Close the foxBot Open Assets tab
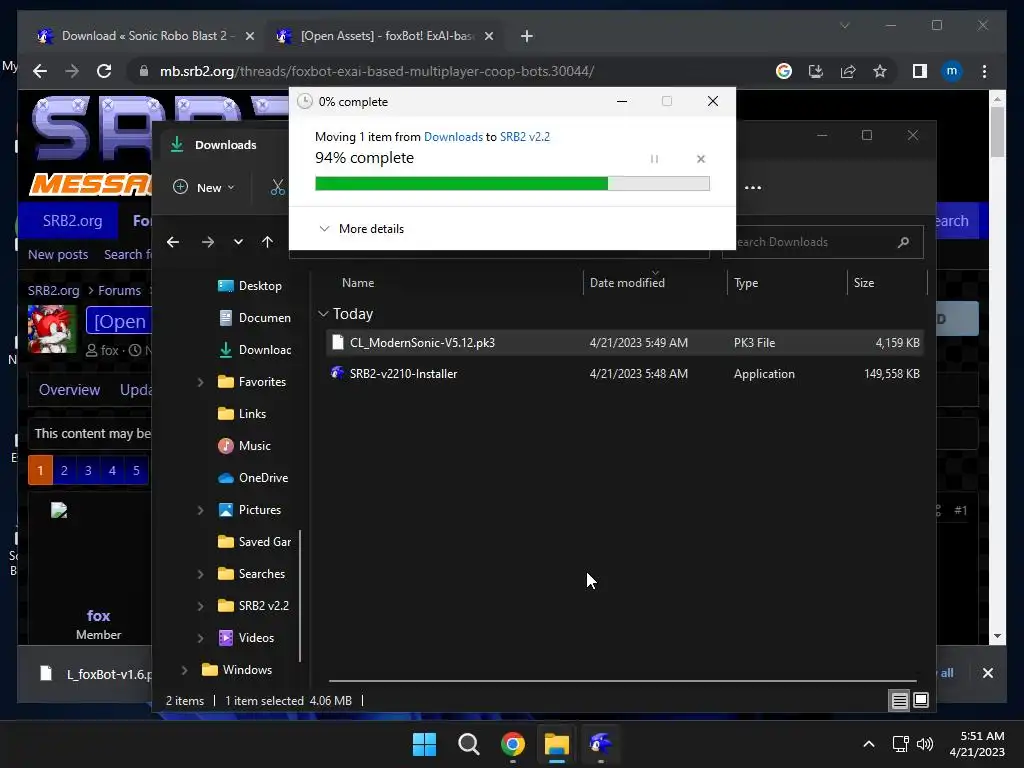This screenshot has width=1024, height=768. [488, 36]
